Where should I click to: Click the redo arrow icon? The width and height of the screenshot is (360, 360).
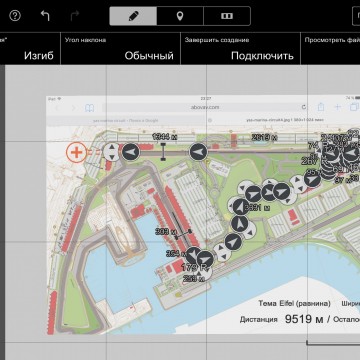point(75,16)
